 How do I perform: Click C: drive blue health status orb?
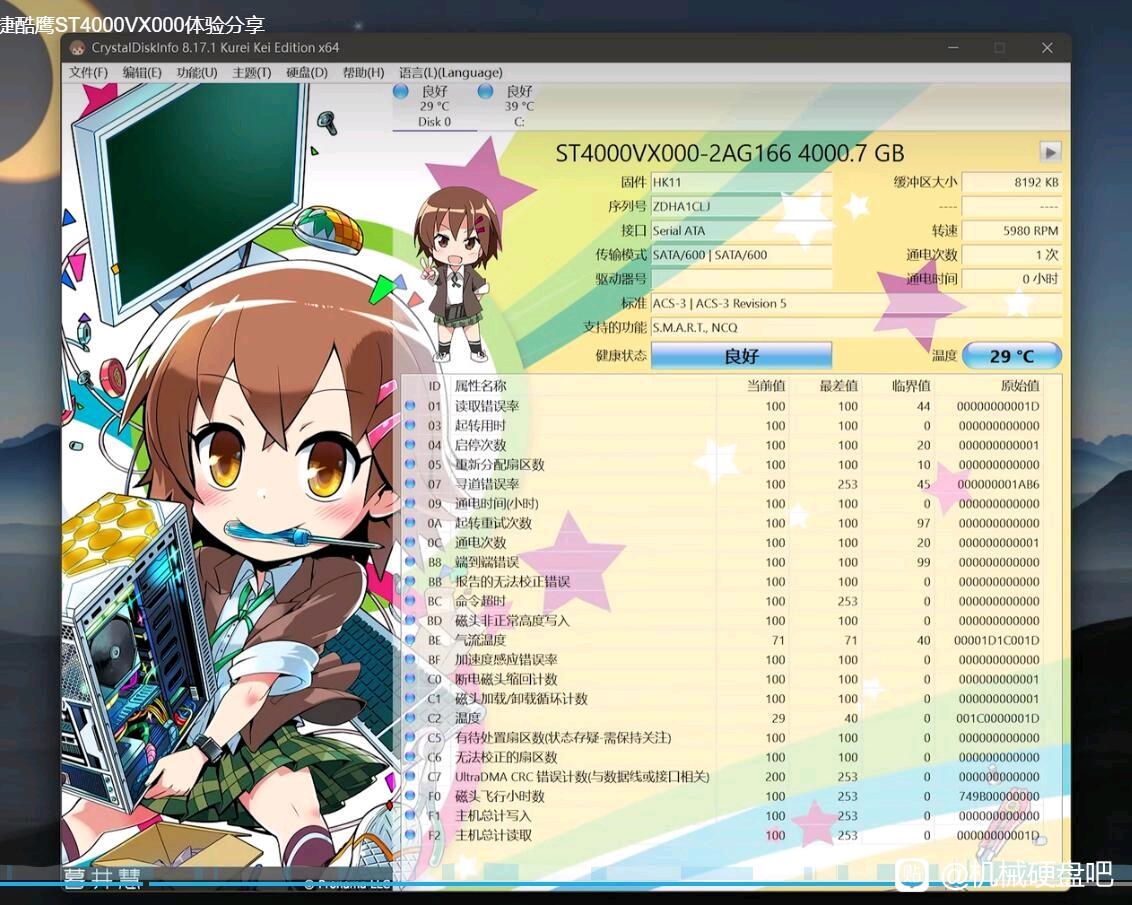(x=485, y=91)
